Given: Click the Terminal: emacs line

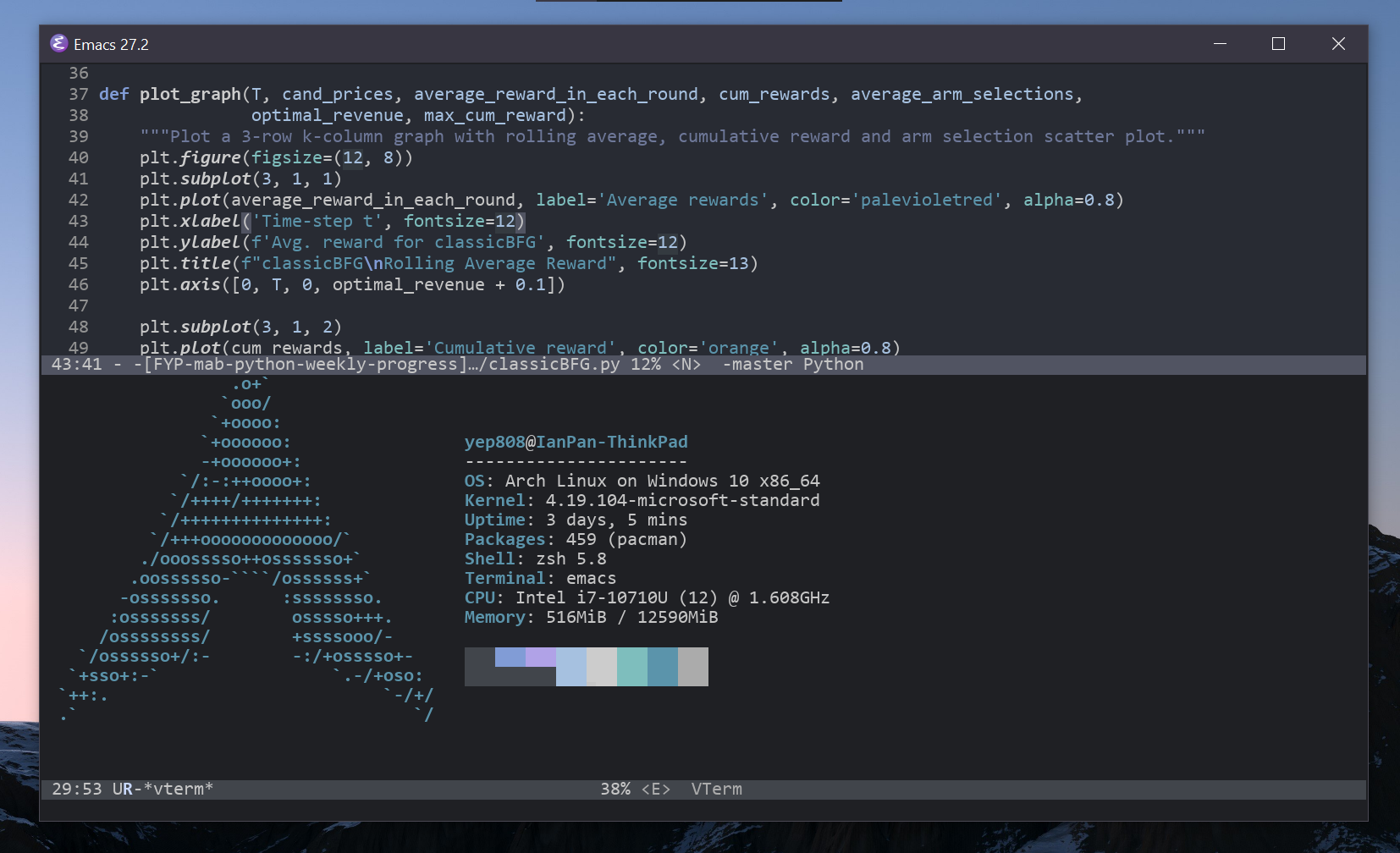Looking at the screenshot, I should pos(540,578).
